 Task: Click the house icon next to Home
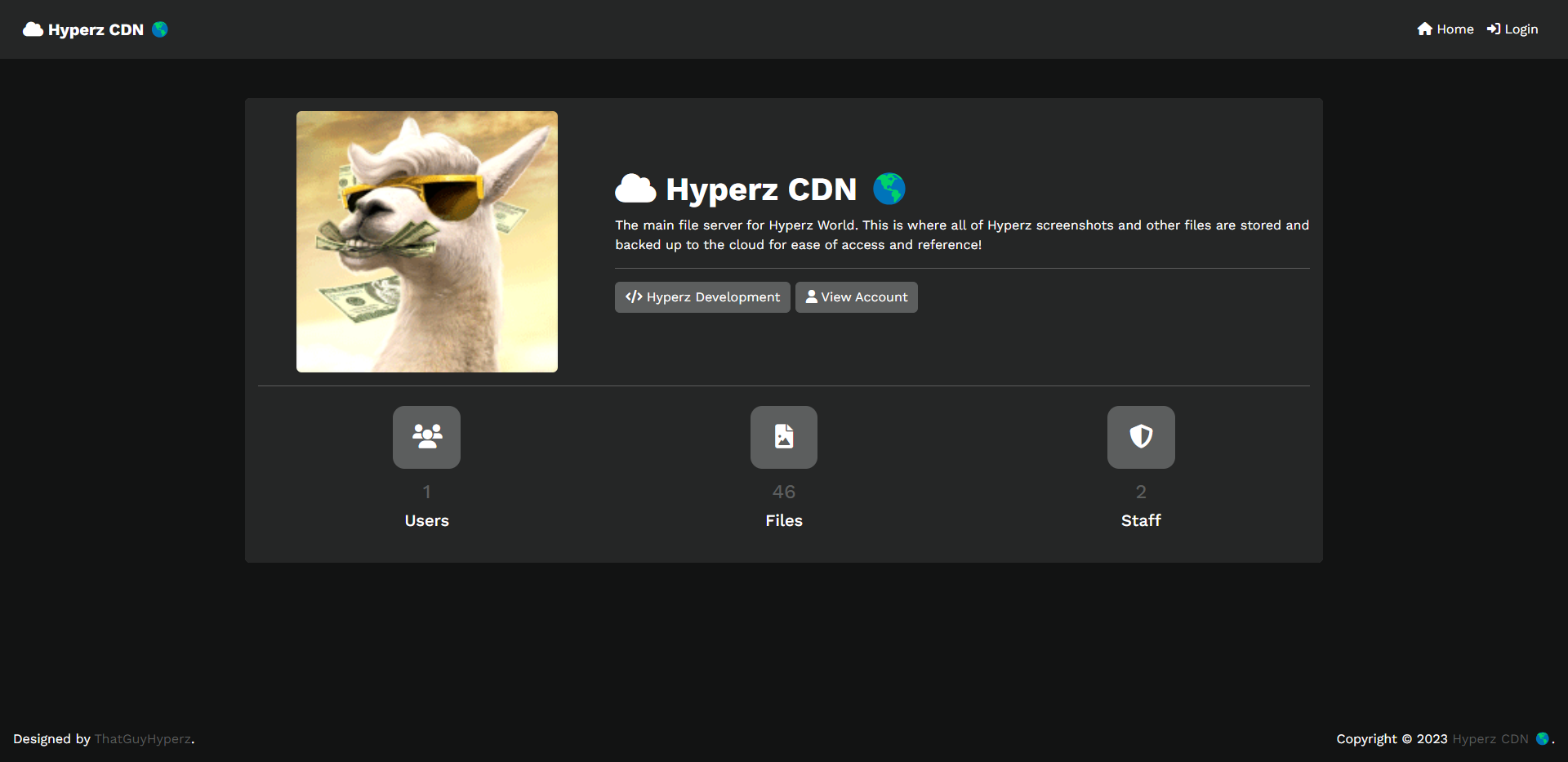pyautogui.click(x=1425, y=29)
